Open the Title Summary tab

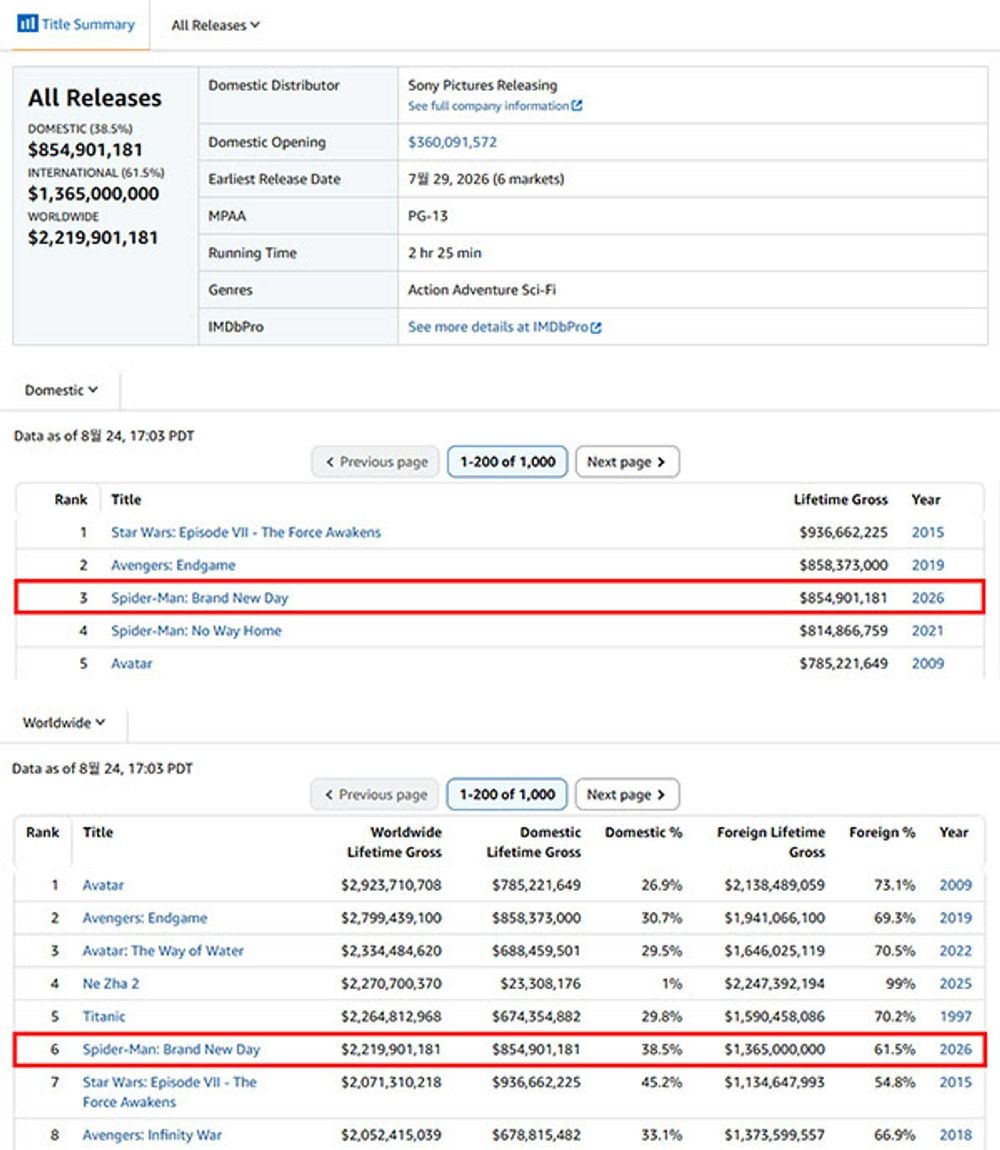click(x=76, y=24)
